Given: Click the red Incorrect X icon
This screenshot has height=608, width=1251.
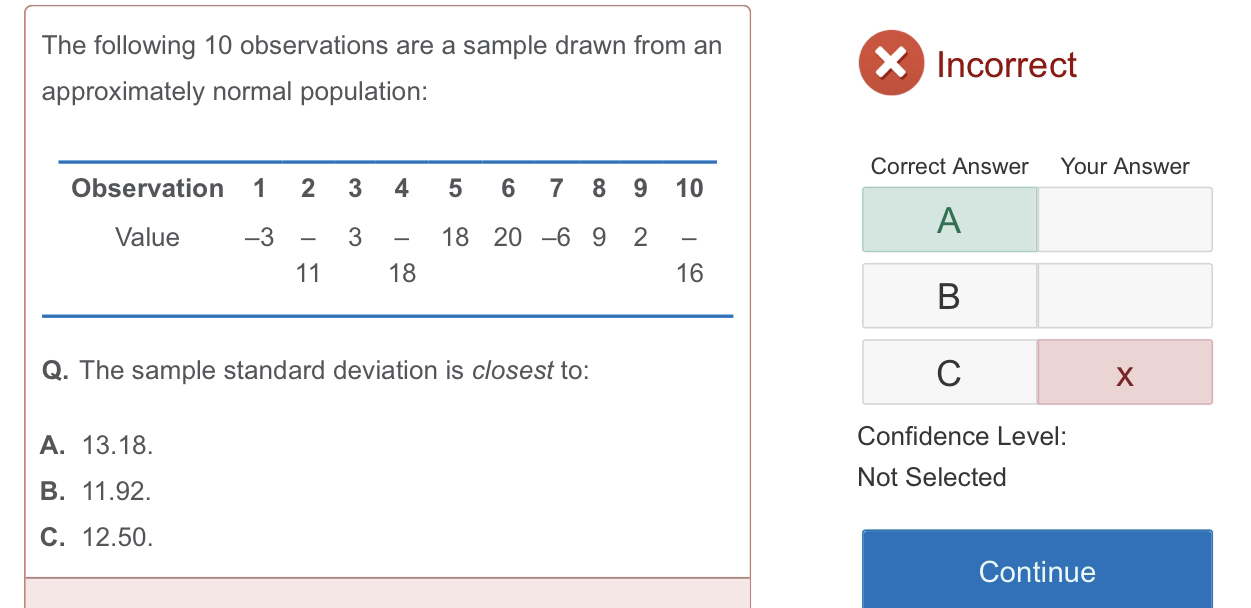Looking at the screenshot, I should (891, 63).
